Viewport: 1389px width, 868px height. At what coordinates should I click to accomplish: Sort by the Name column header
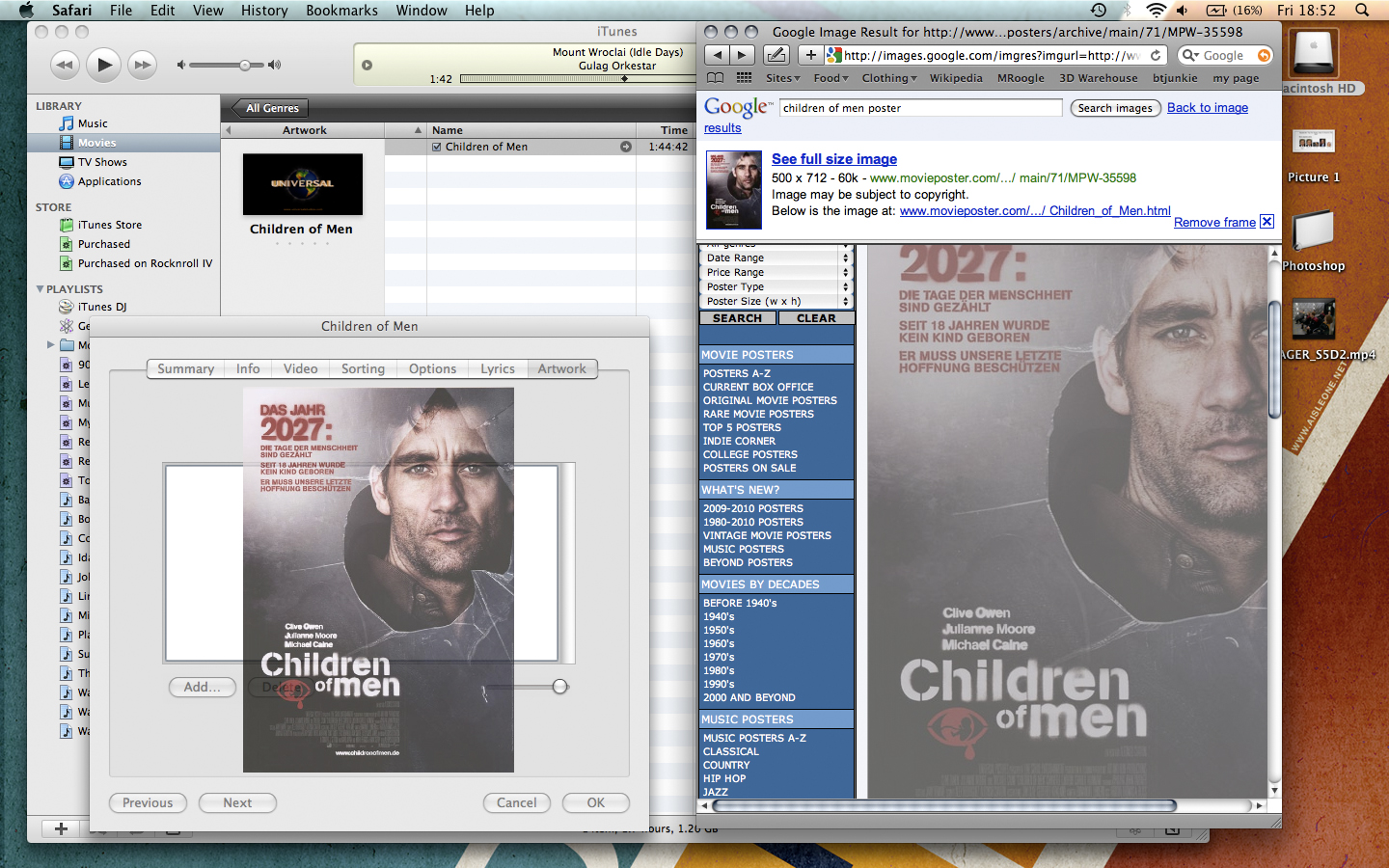531,130
